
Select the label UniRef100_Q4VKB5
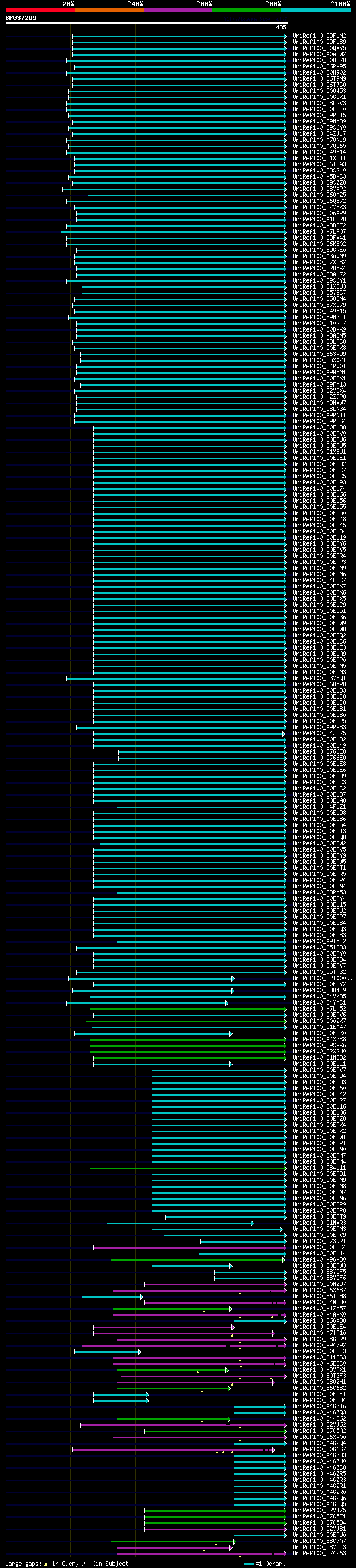click(x=319, y=996)
